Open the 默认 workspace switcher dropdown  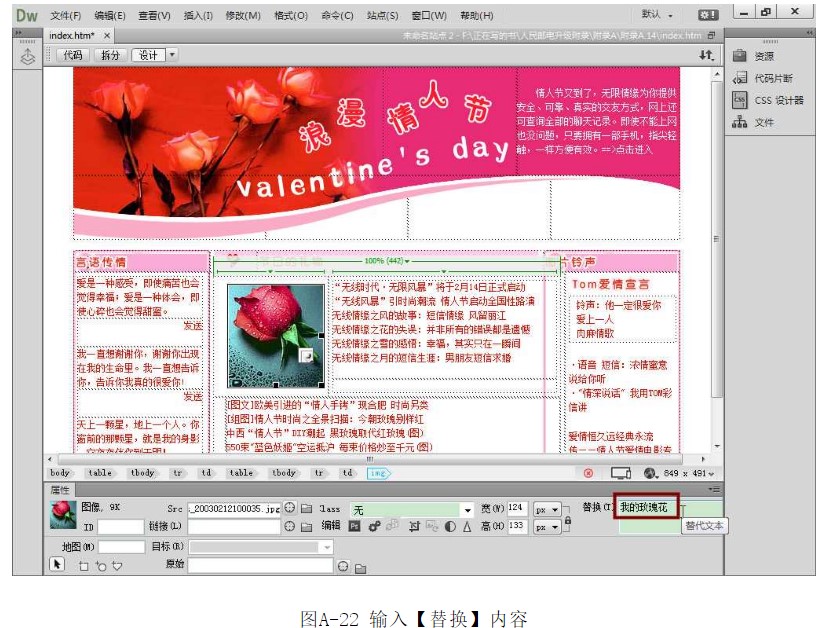pos(657,15)
